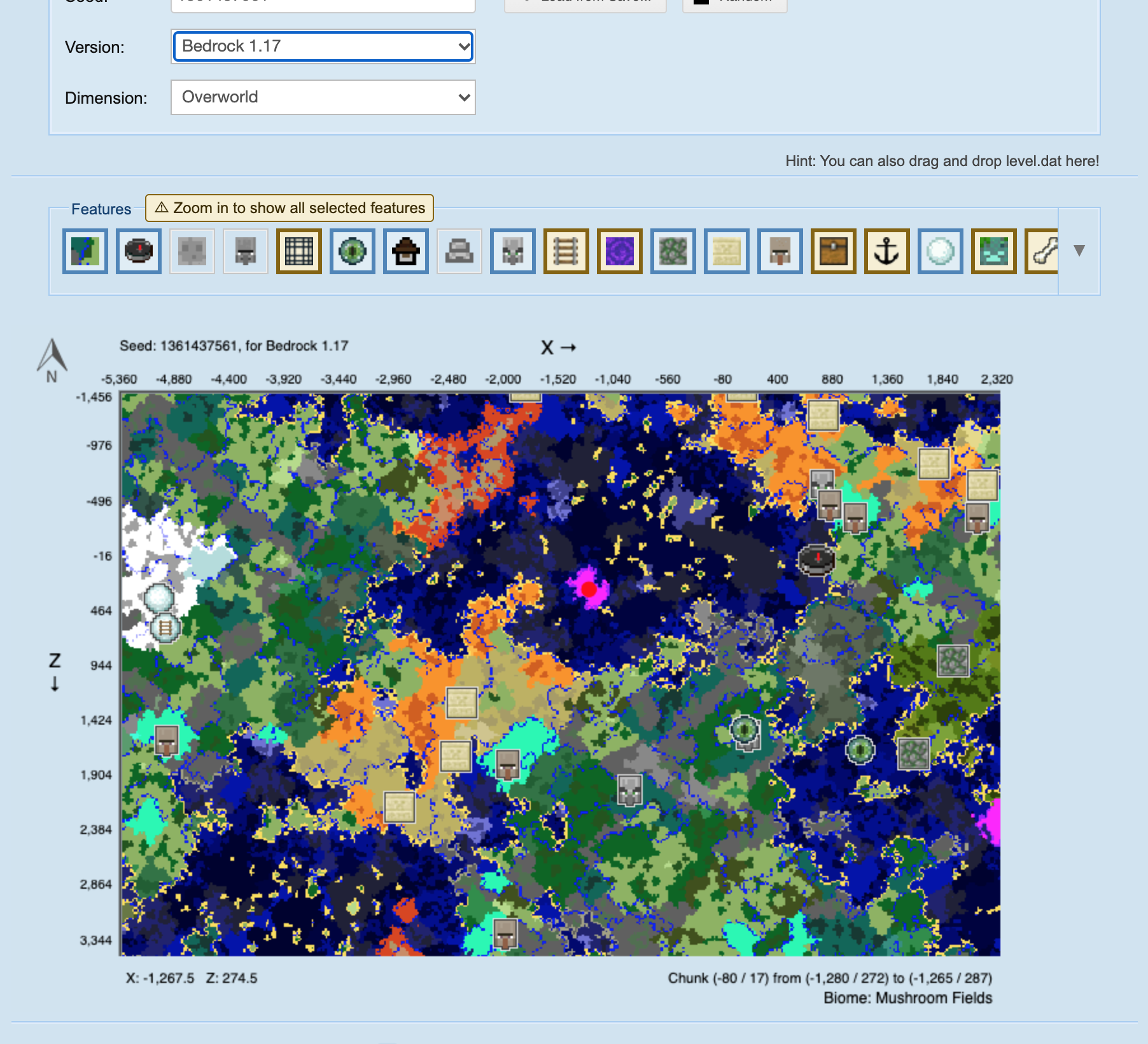Toggle the sandstone Desert Temple feature
The height and width of the screenshot is (1044, 1148).
coord(727,251)
